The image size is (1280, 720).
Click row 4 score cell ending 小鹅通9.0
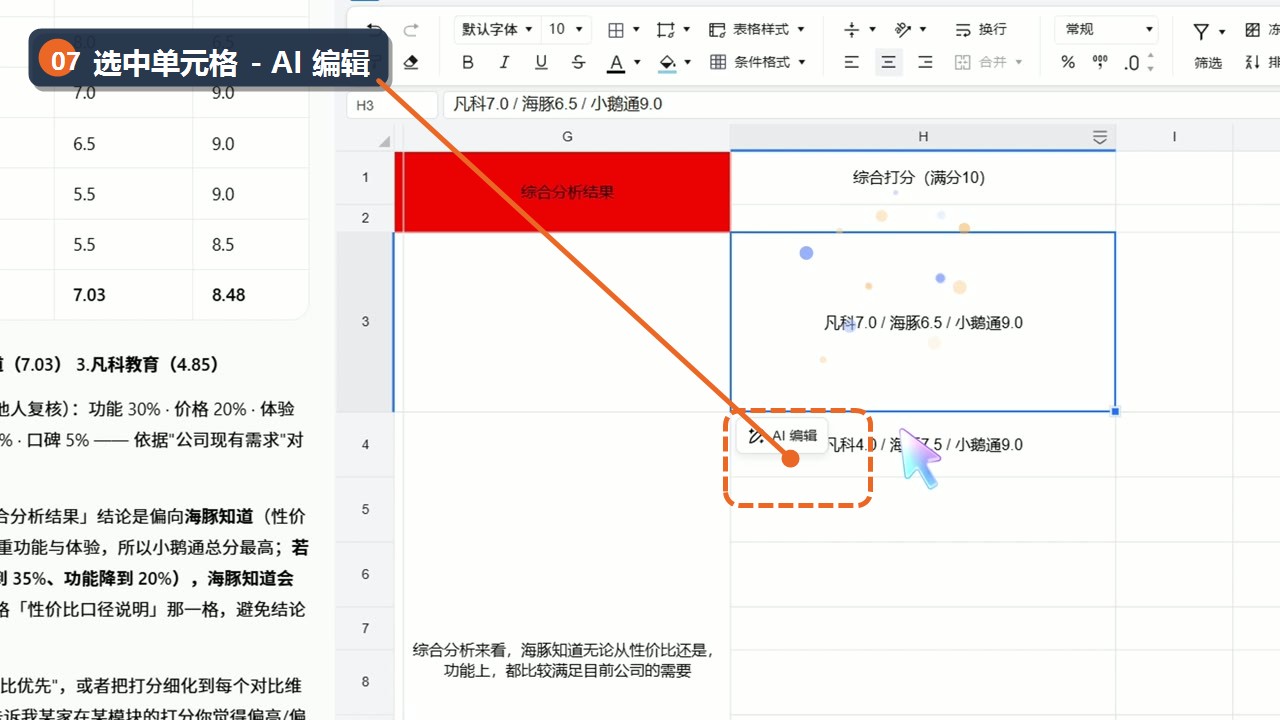coord(923,445)
